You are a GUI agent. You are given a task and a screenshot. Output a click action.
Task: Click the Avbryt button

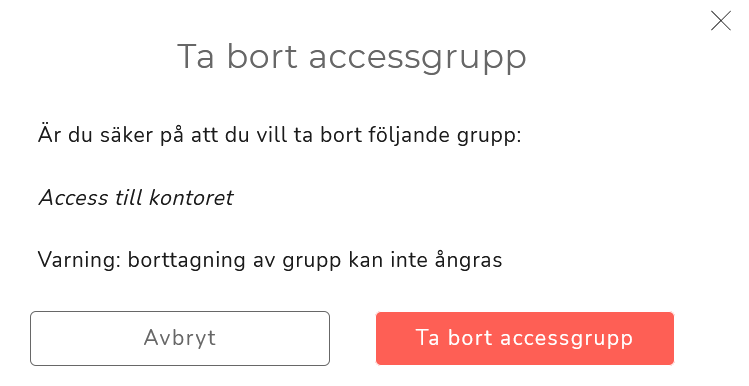tap(180, 338)
